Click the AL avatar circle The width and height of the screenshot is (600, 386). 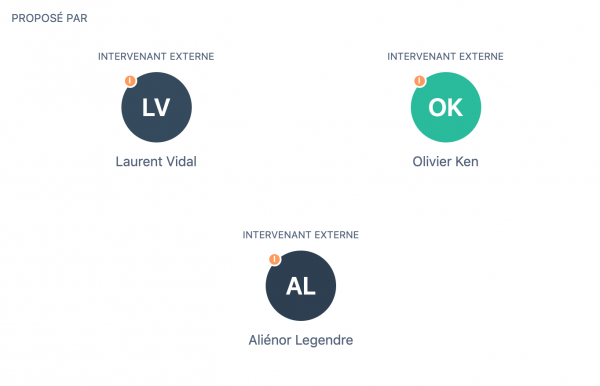pos(301,286)
